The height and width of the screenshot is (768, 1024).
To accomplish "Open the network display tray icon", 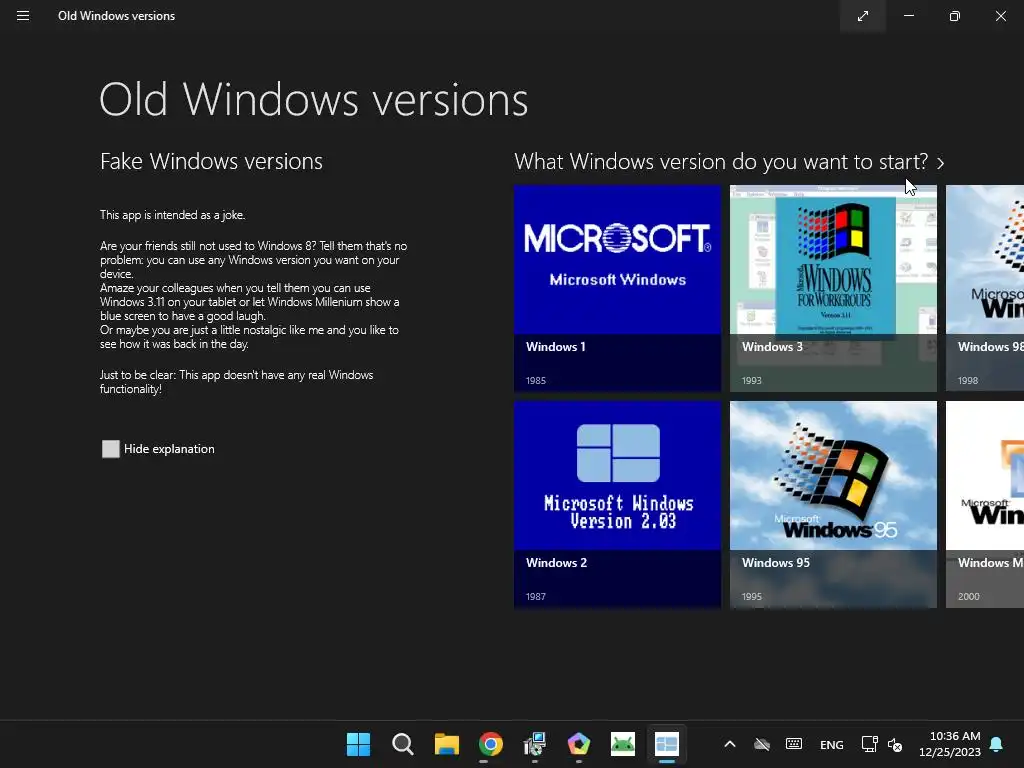I will tap(869, 744).
